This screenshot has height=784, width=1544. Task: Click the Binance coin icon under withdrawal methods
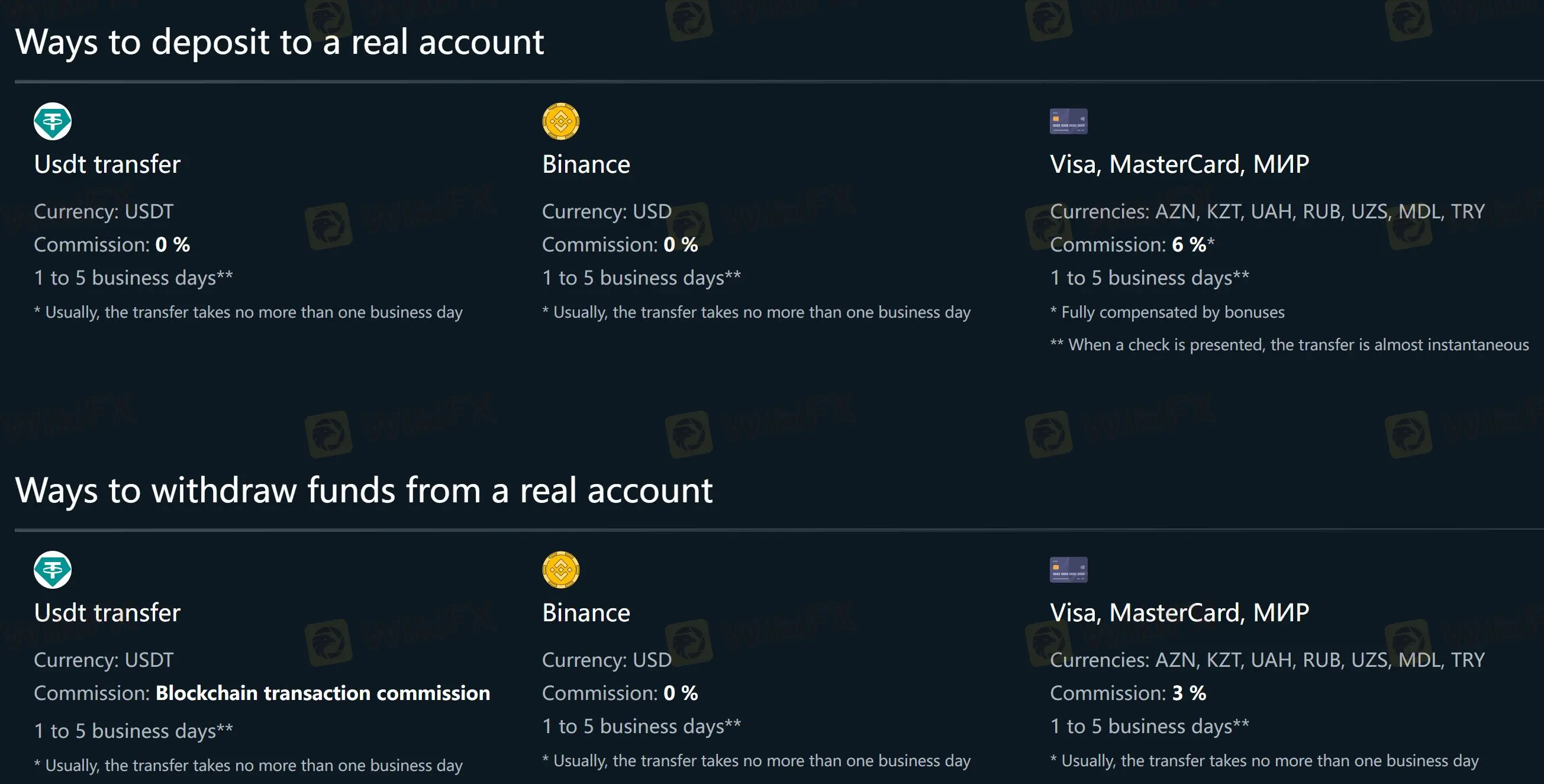click(x=560, y=569)
